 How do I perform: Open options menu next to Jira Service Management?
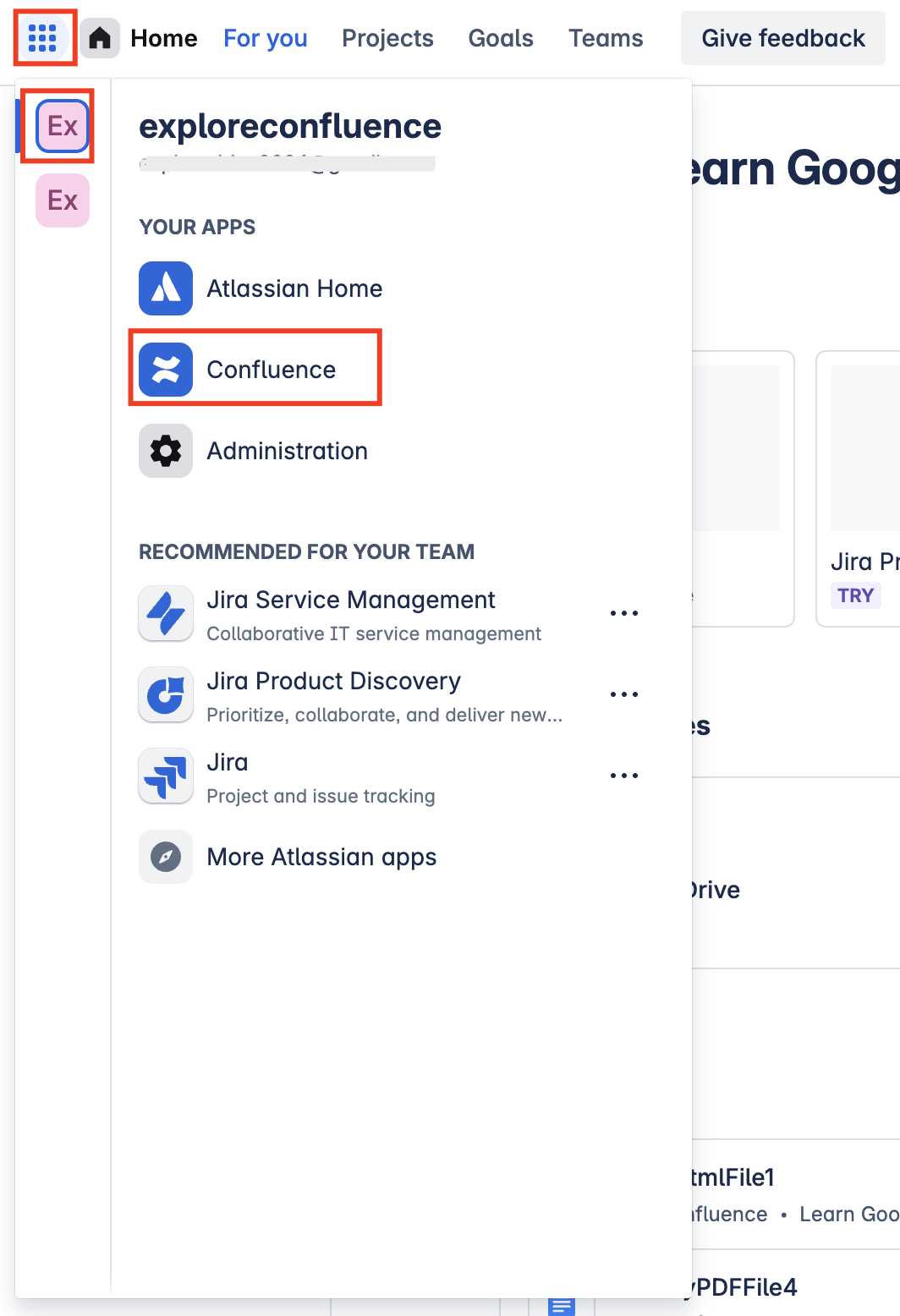point(624,613)
